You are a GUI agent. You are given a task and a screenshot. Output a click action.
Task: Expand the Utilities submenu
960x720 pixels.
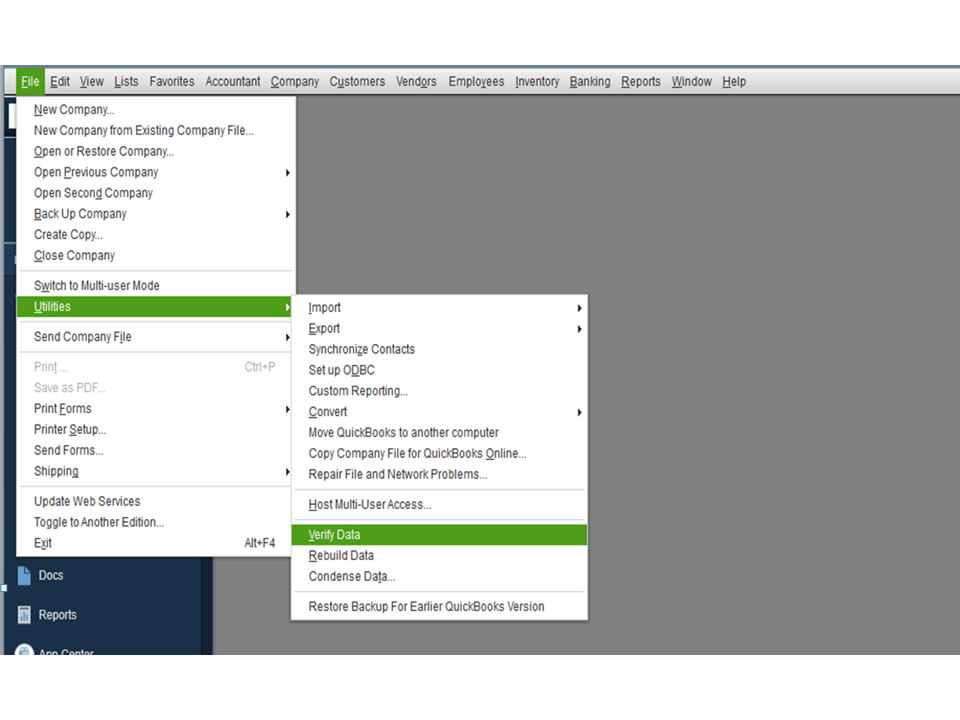pos(156,307)
